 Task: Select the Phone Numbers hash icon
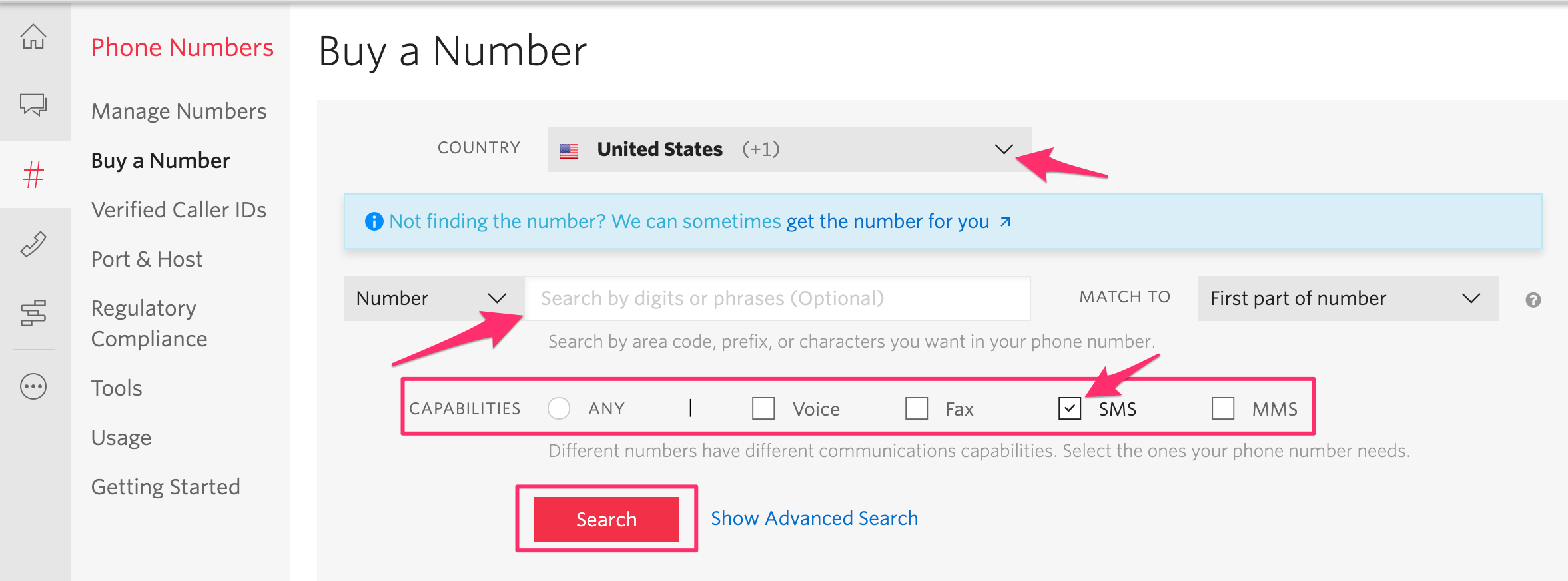pos(35,175)
